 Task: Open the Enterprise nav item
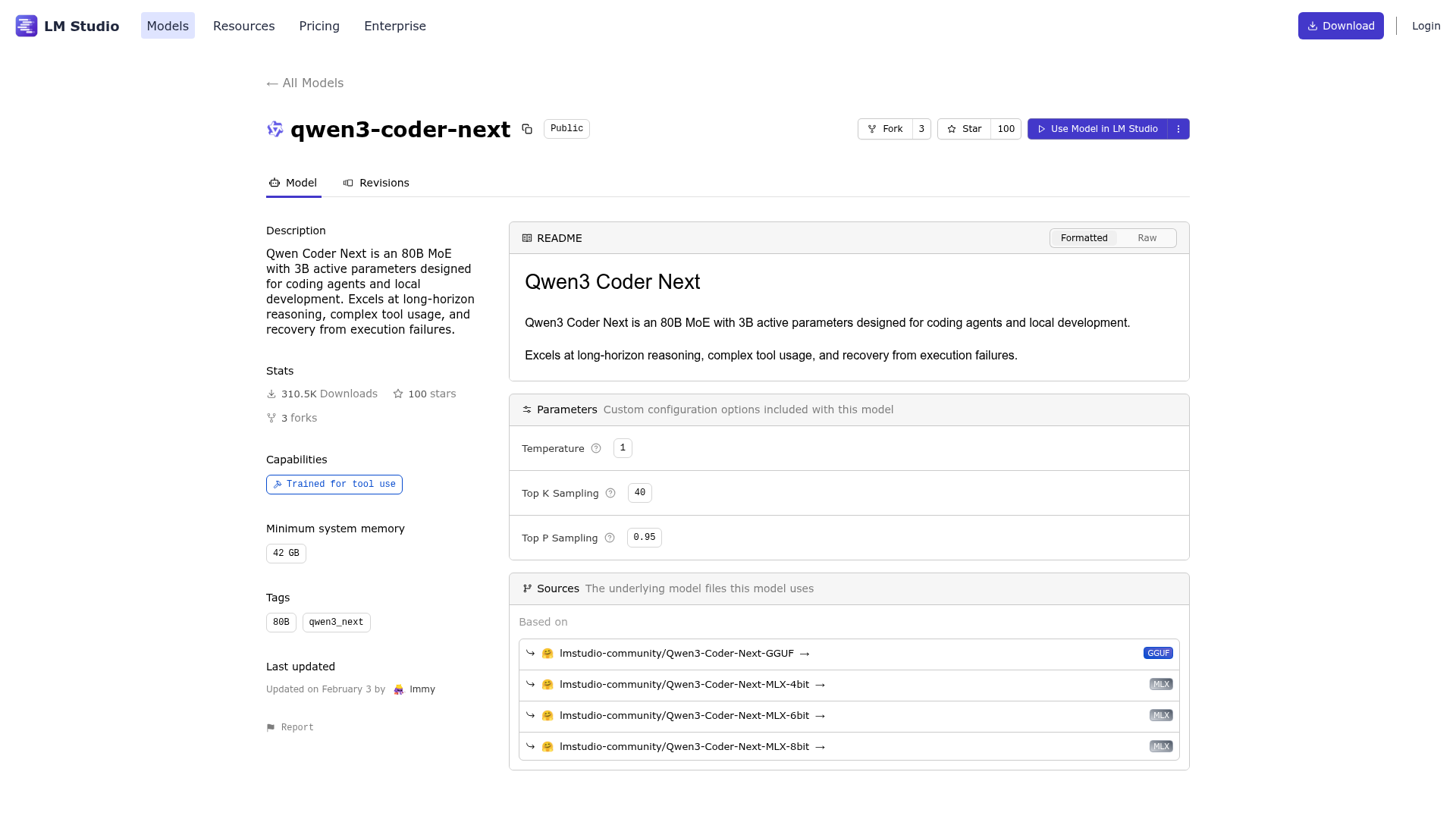click(395, 26)
